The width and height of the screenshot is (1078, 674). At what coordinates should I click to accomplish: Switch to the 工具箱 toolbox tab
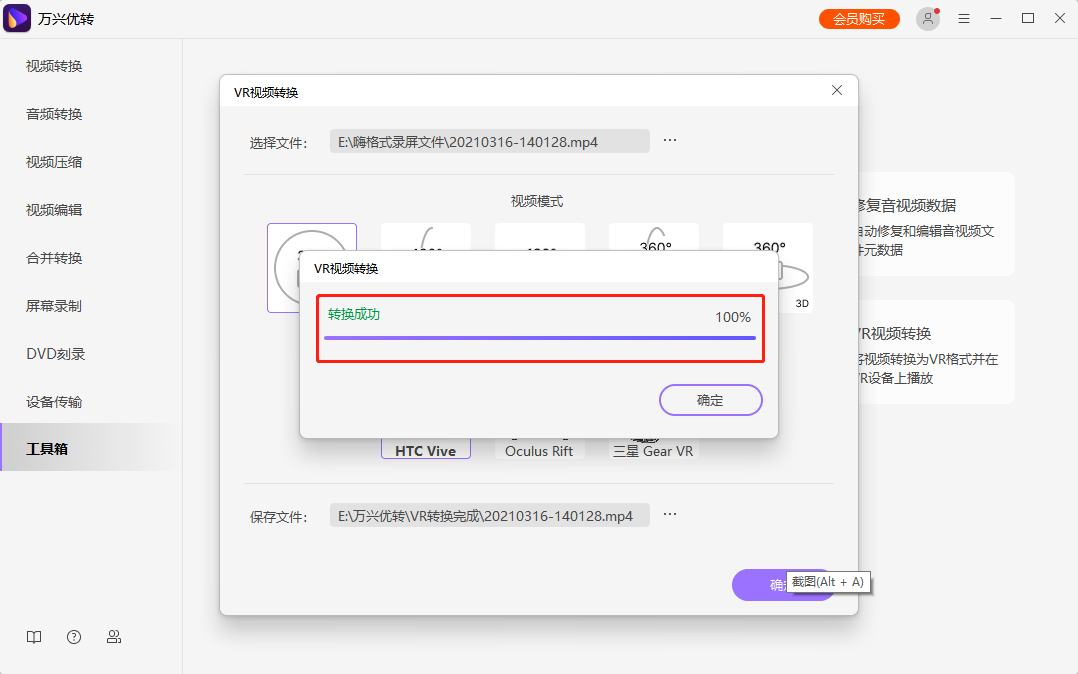(49, 449)
